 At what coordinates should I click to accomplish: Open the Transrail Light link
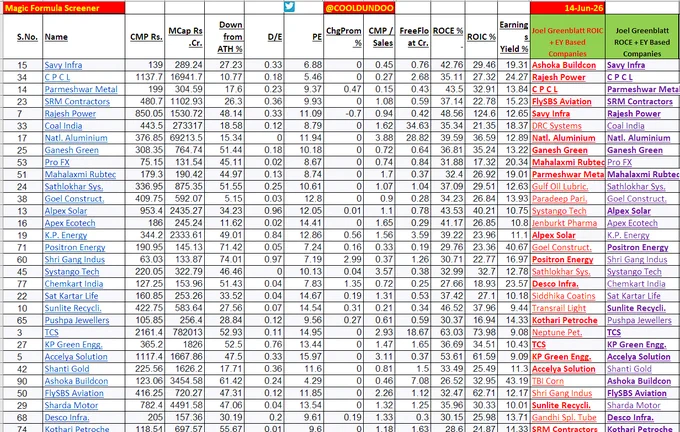[559, 308]
